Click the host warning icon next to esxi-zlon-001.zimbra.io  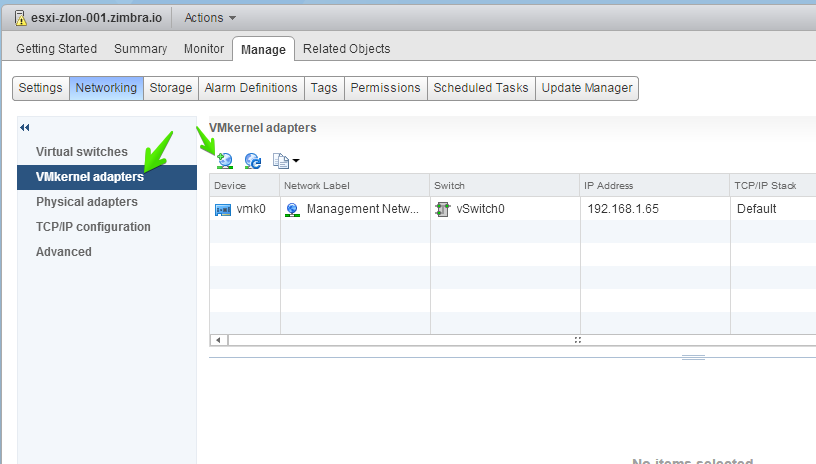point(20,18)
